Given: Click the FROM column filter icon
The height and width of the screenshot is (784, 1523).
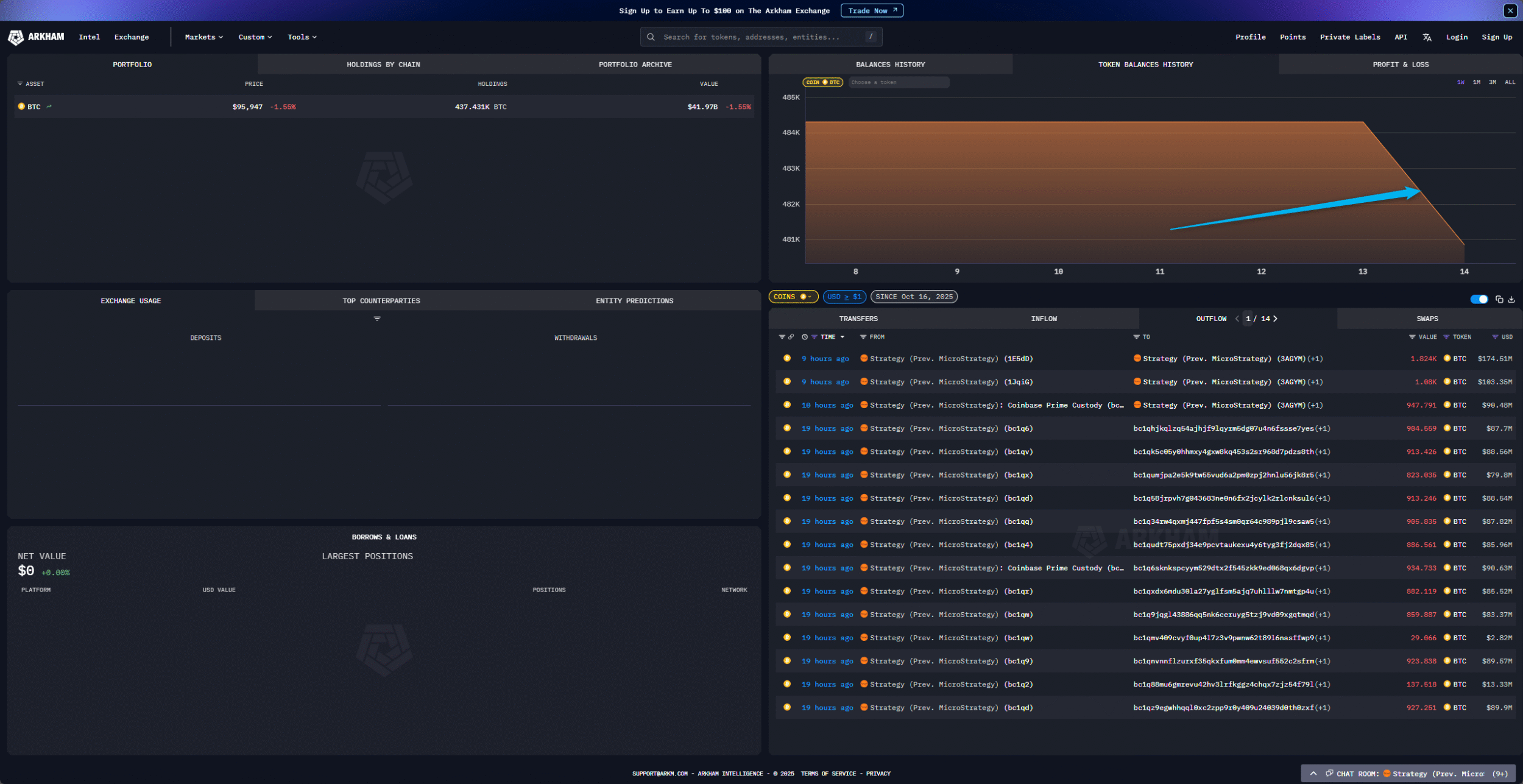Looking at the screenshot, I should (x=863, y=337).
